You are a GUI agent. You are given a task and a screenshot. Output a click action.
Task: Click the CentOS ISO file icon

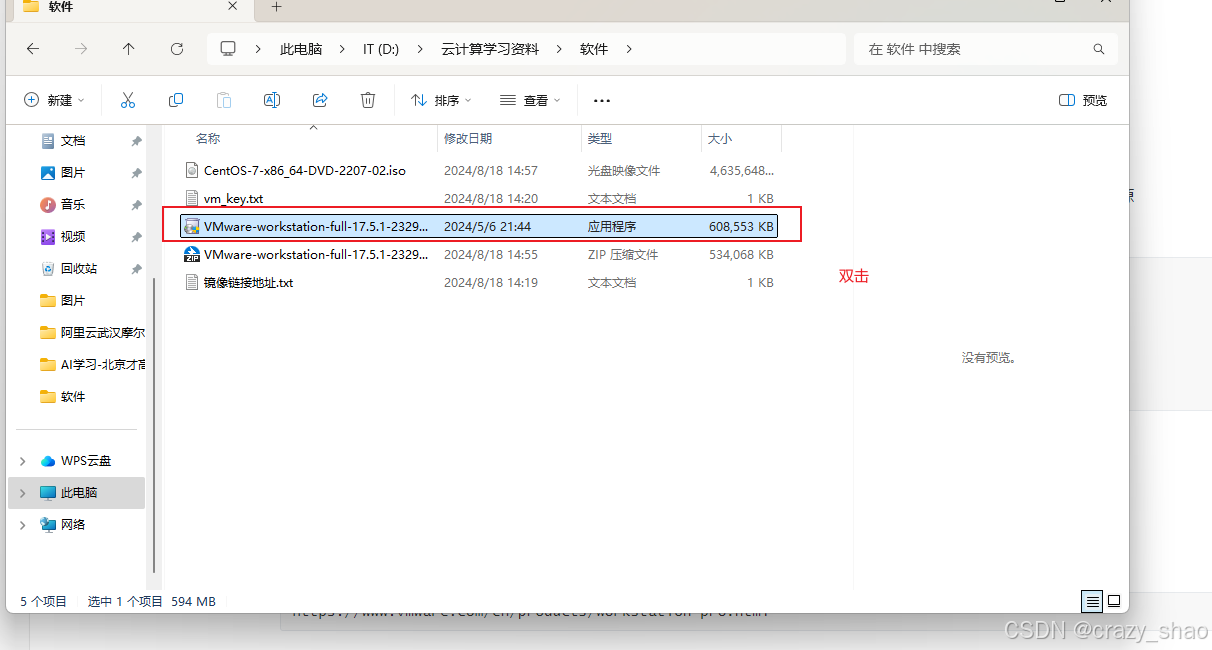[x=193, y=171]
